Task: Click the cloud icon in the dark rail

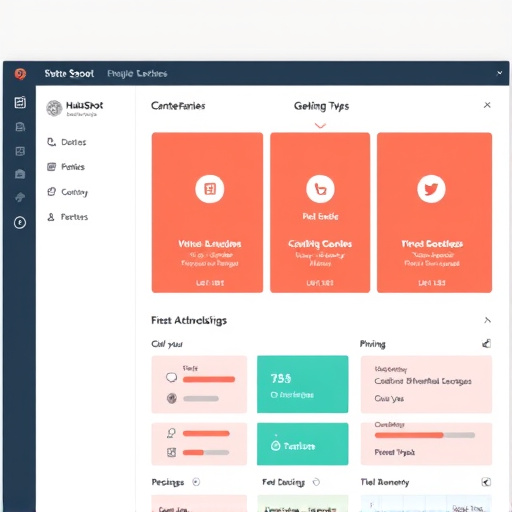Action: click(x=20, y=197)
